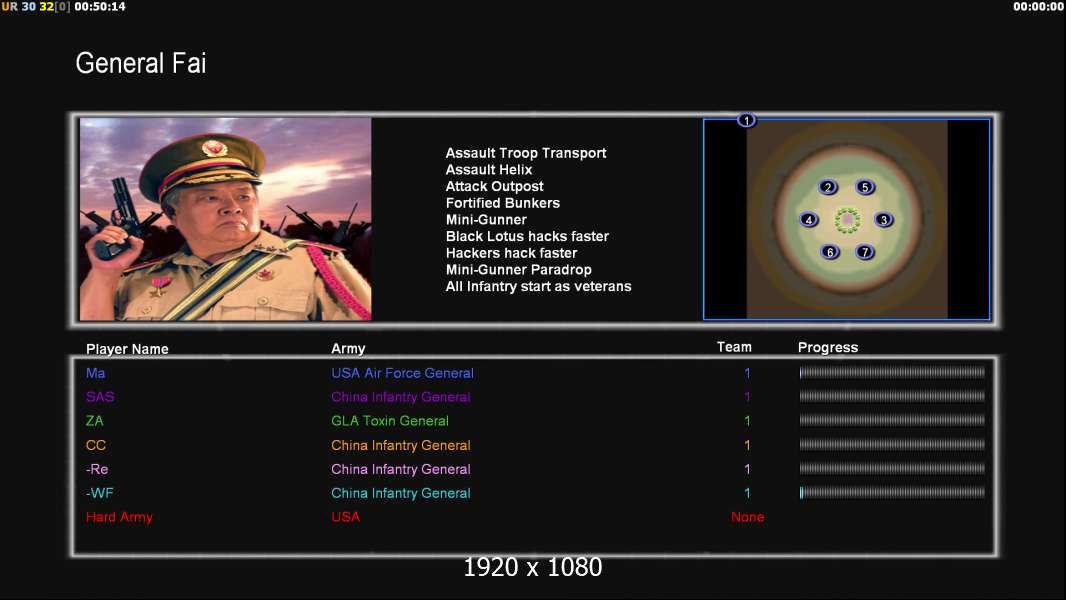
Task: Click Hard Army's 'USA' army text
Action: [x=345, y=517]
